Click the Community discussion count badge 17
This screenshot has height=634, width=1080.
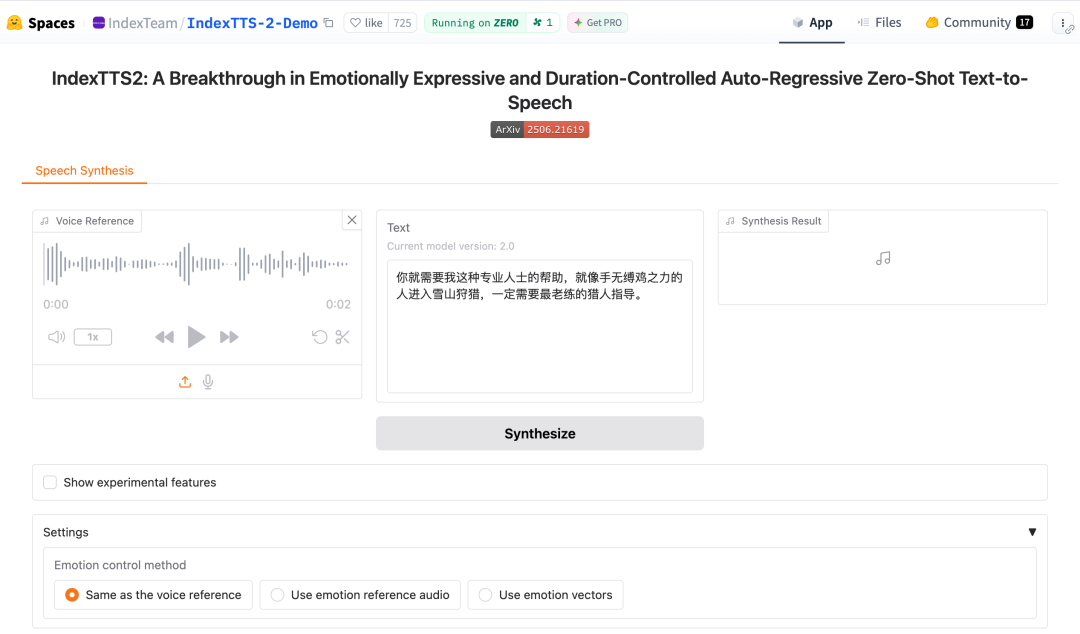point(1024,23)
